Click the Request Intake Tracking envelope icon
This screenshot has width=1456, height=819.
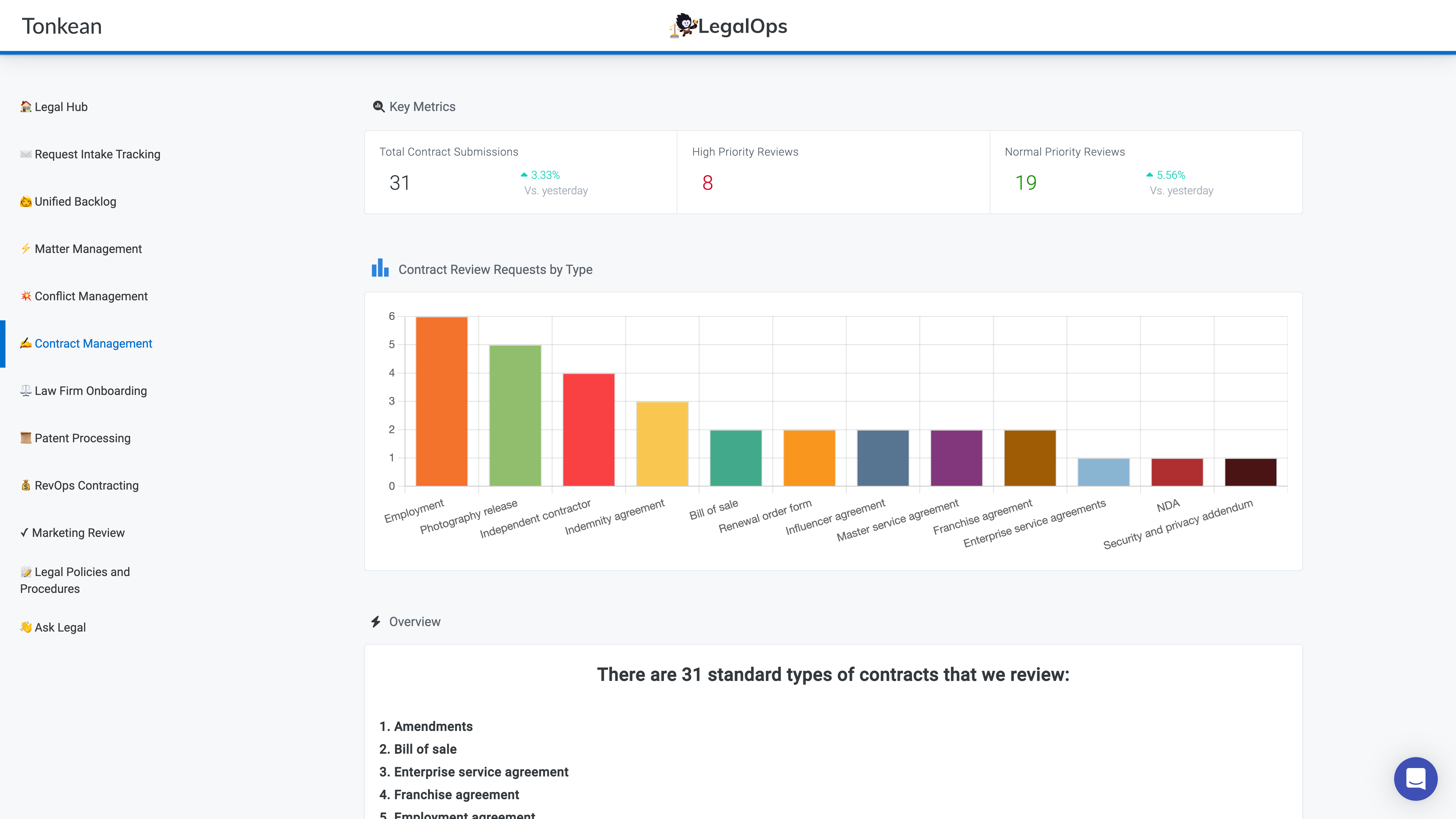tap(25, 154)
